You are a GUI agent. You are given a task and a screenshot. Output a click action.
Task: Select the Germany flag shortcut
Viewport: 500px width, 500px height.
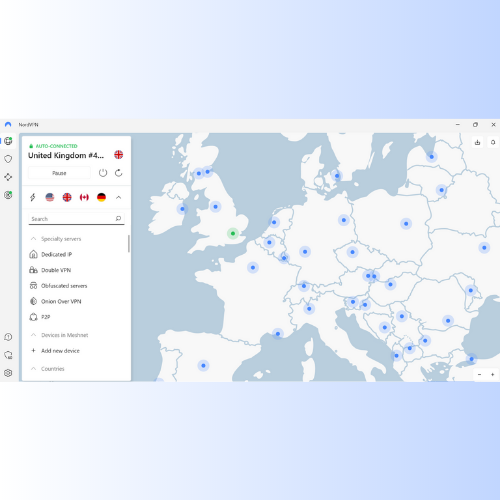pyautogui.click(x=101, y=197)
